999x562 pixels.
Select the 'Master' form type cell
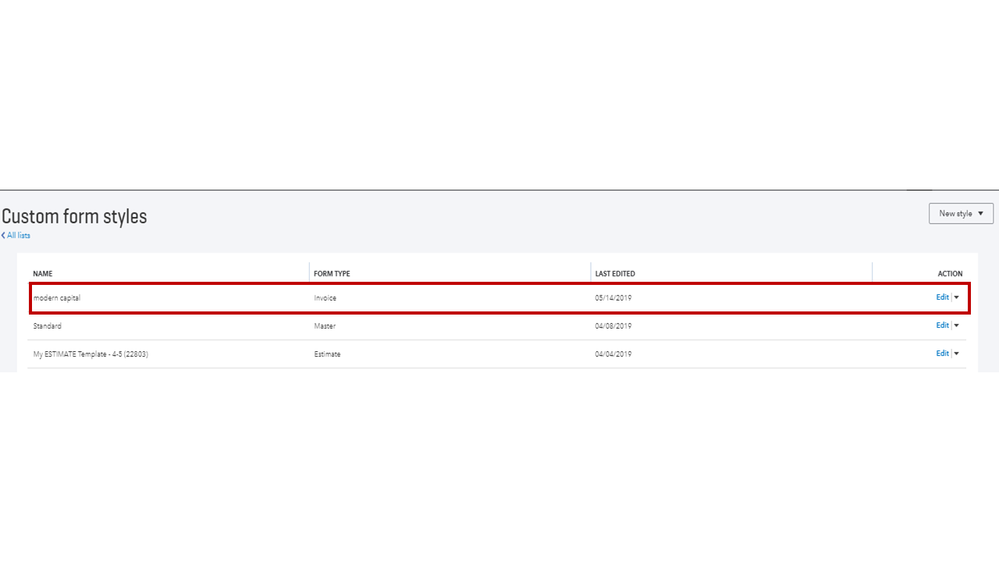(325, 326)
